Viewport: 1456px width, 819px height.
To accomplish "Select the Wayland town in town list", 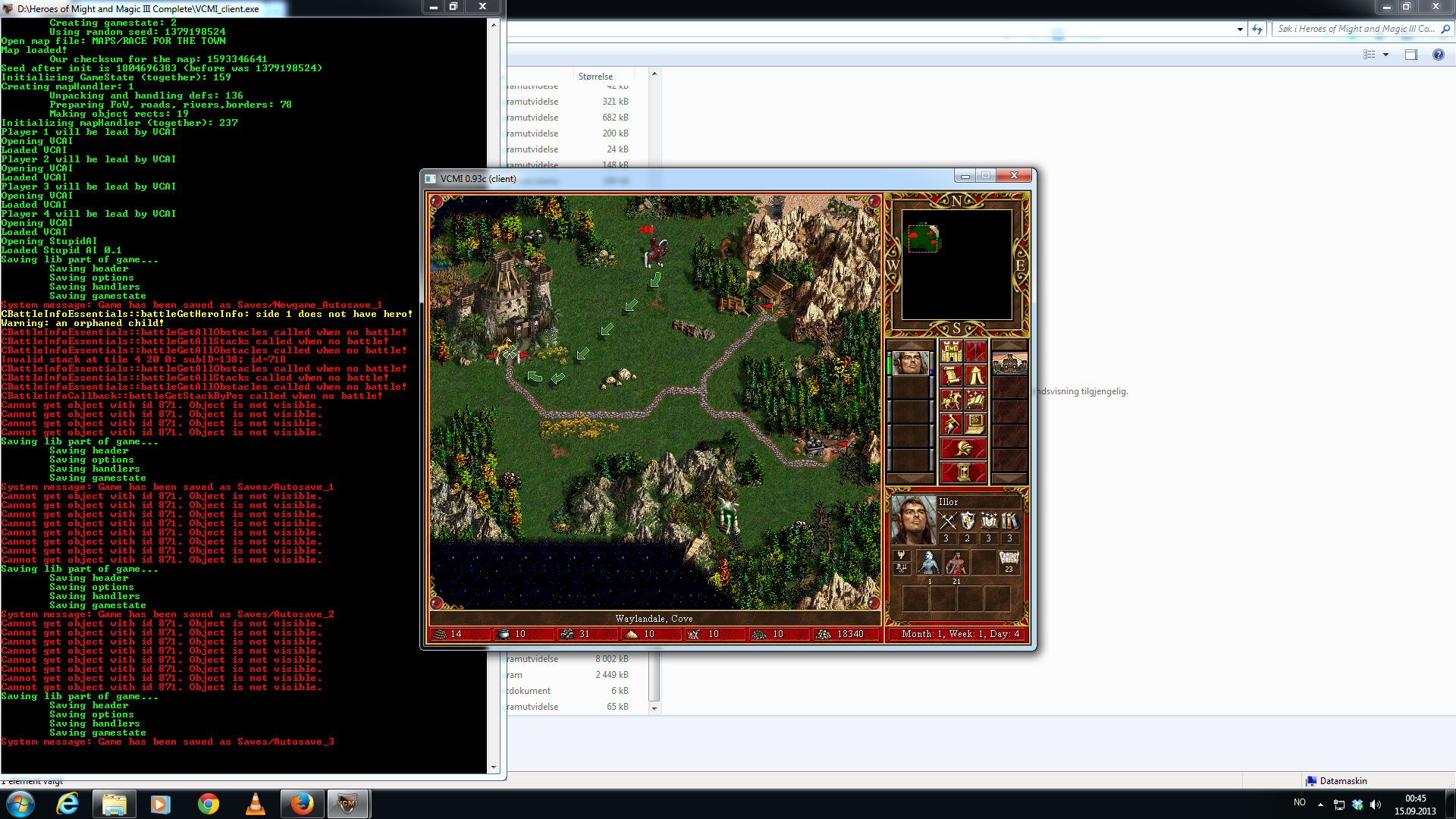I will (1009, 363).
